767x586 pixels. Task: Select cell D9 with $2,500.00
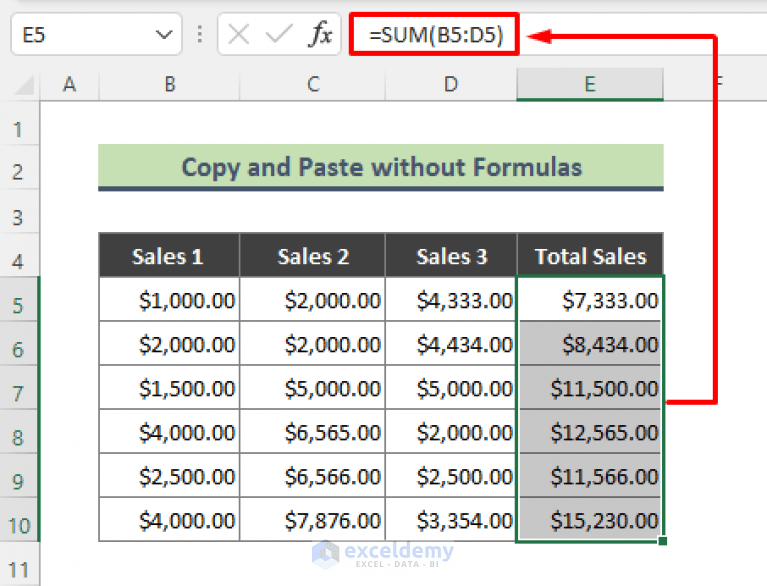451,475
